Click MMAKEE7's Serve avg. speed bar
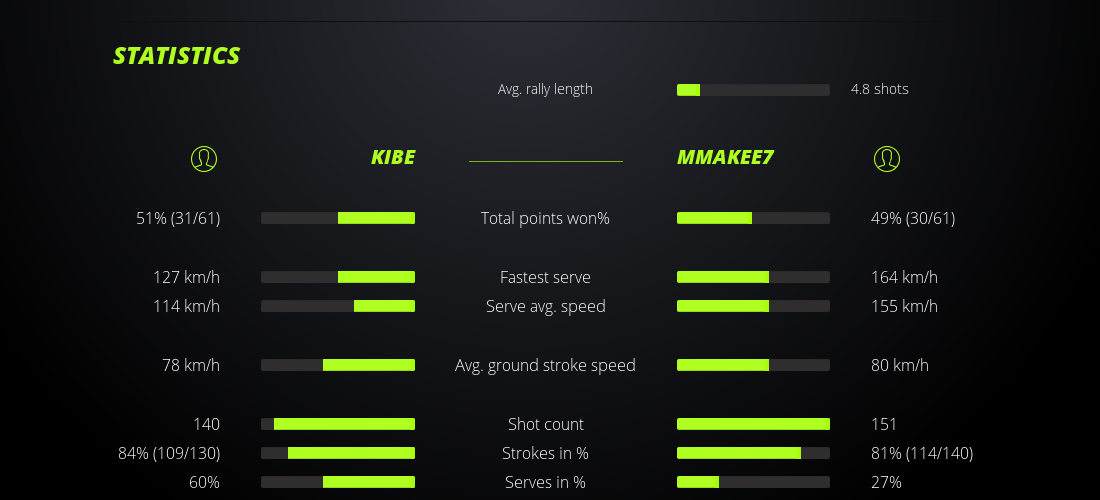 tap(753, 306)
